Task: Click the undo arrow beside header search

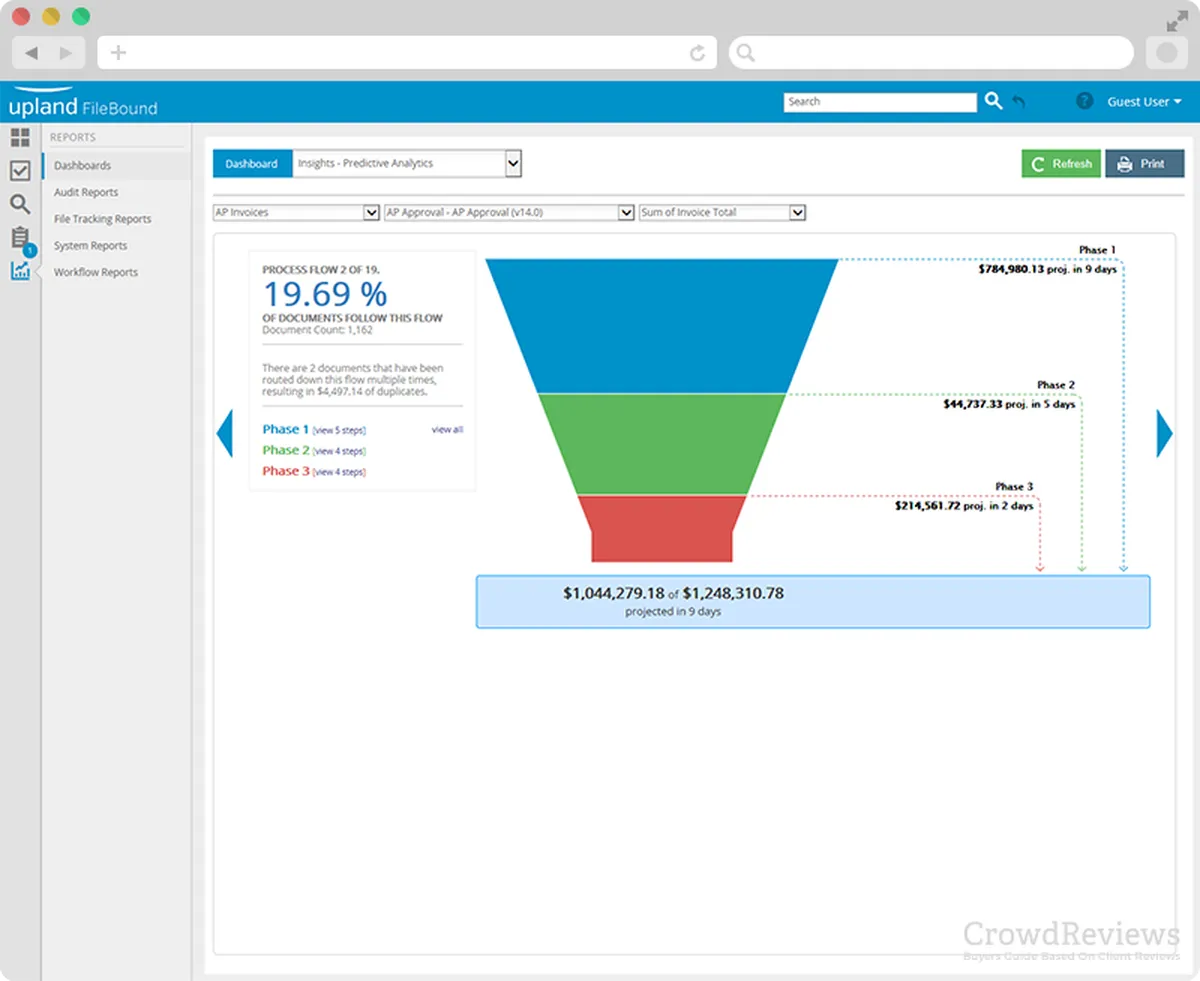Action: pyautogui.click(x=1019, y=102)
